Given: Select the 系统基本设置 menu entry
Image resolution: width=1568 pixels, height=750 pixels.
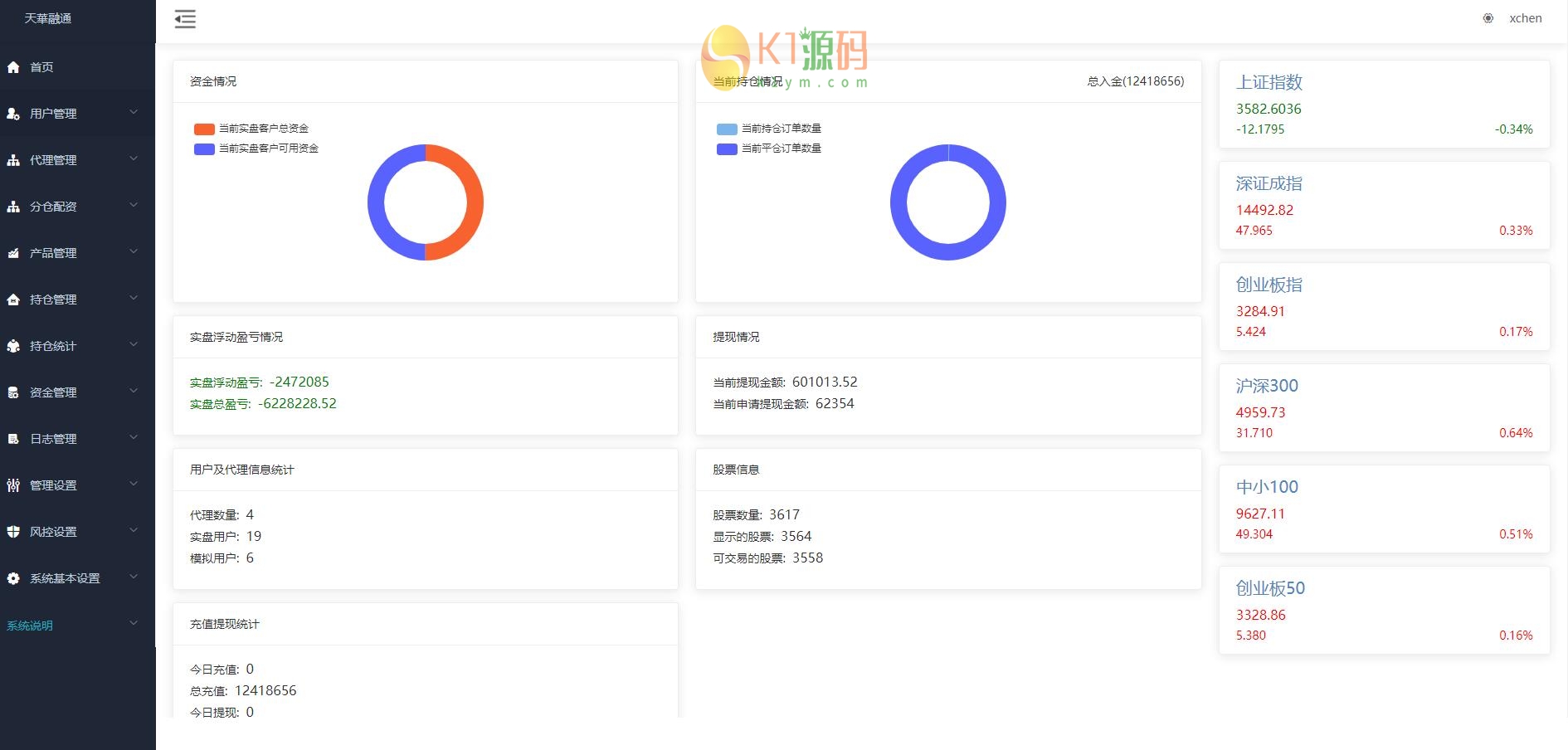Looking at the screenshot, I should point(65,578).
